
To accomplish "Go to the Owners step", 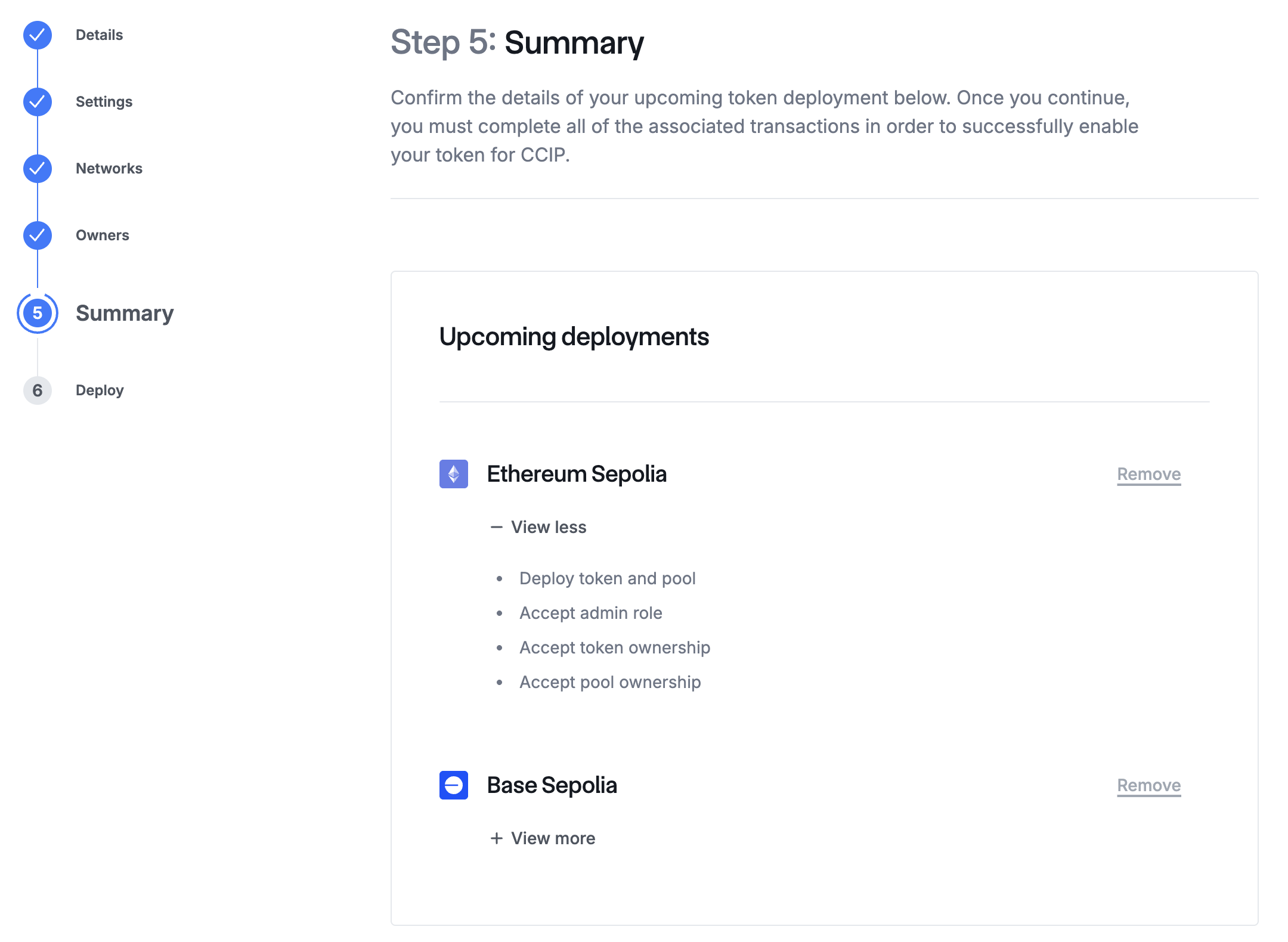I will click(103, 235).
